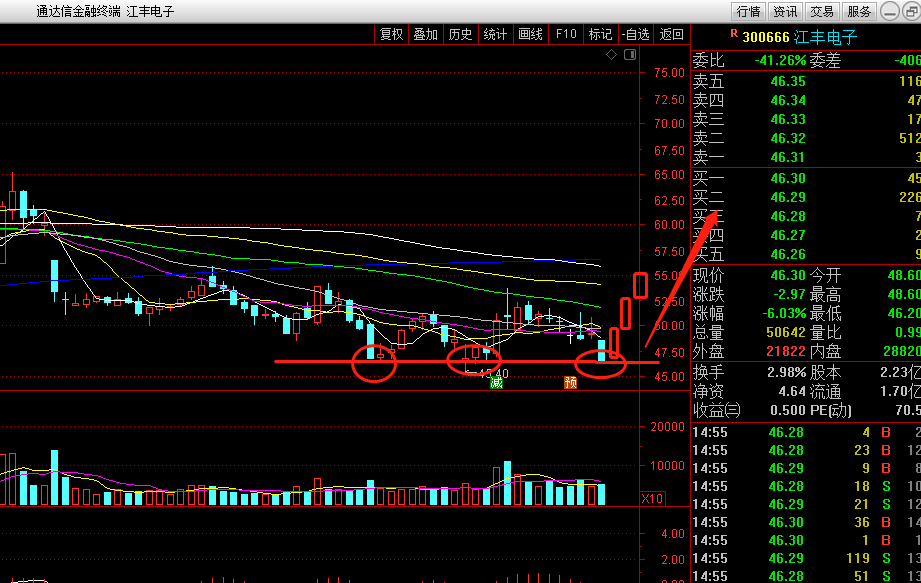Click the 换手 2.98% value

pos(786,372)
